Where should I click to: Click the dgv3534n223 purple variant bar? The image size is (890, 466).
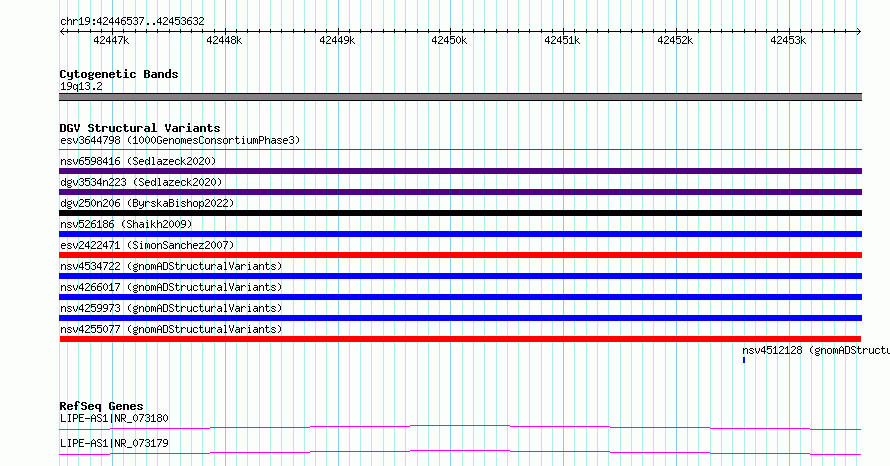click(x=460, y=192)
